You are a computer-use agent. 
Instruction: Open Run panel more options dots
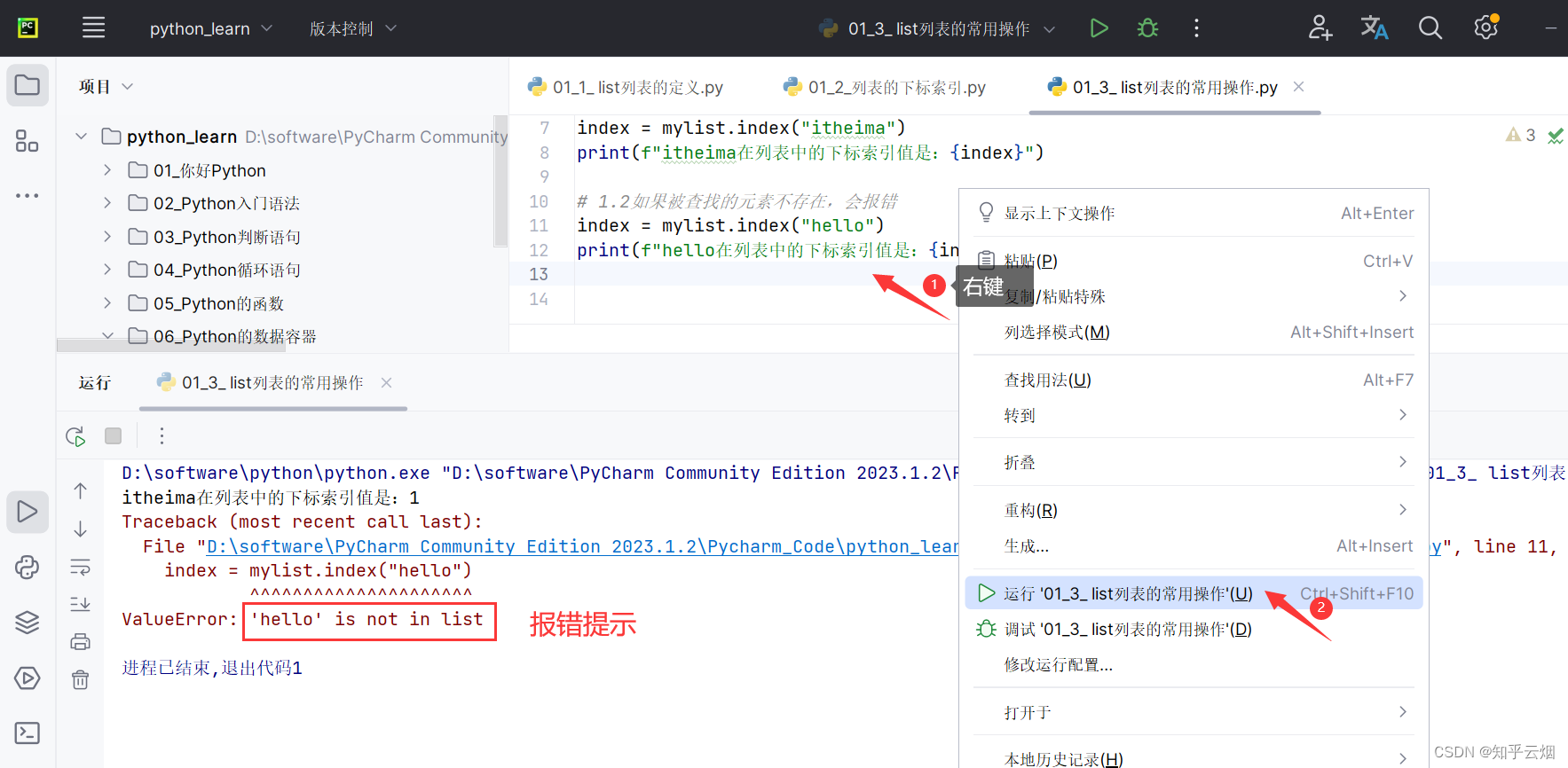pyautogui.click(x=161, y=435)
